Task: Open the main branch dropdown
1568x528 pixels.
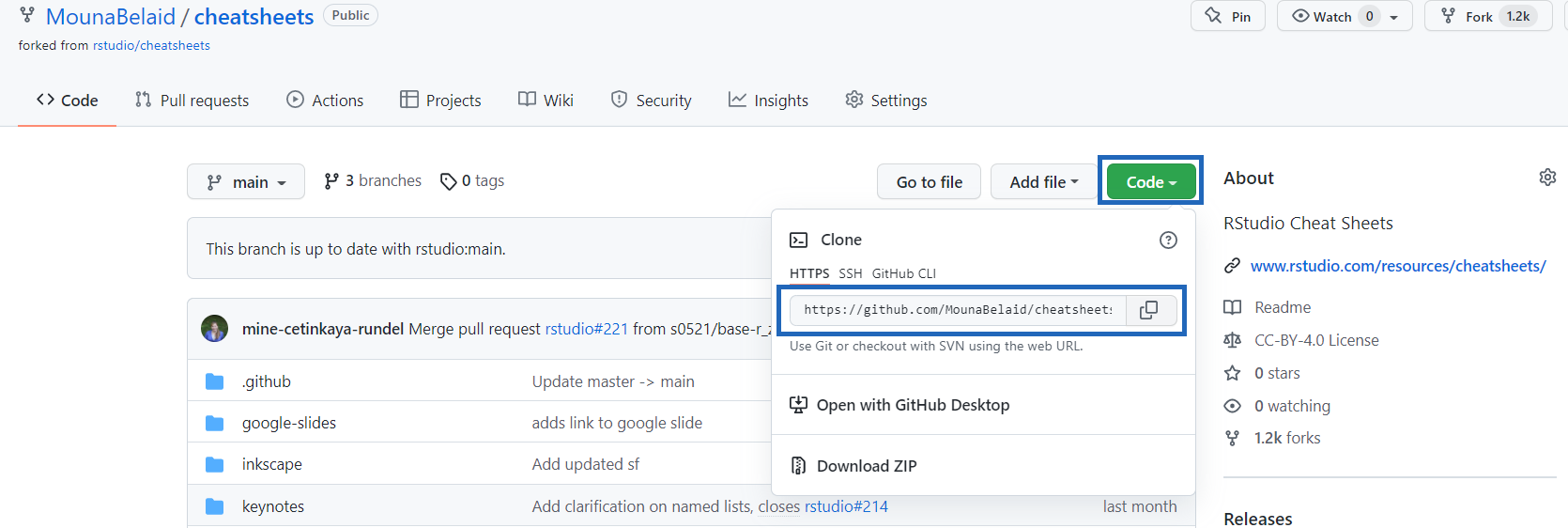Action: point(246,181)
